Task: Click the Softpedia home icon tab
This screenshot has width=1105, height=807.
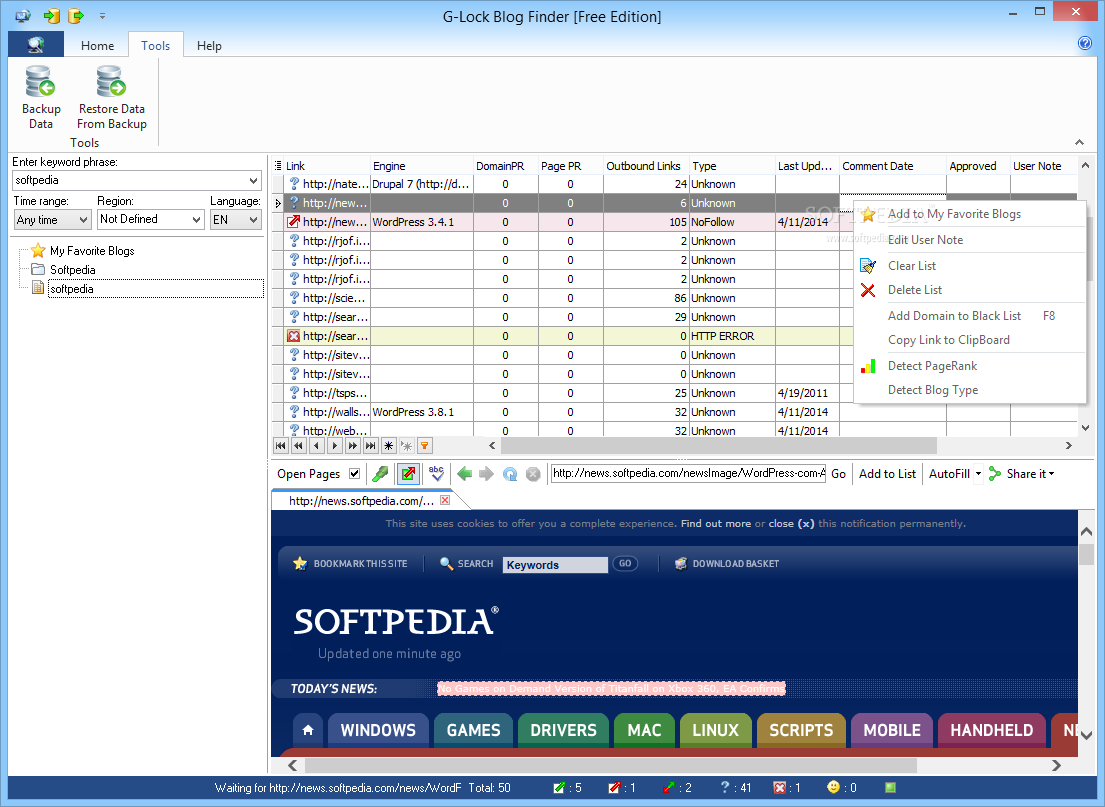Action: tap(308, 731)
